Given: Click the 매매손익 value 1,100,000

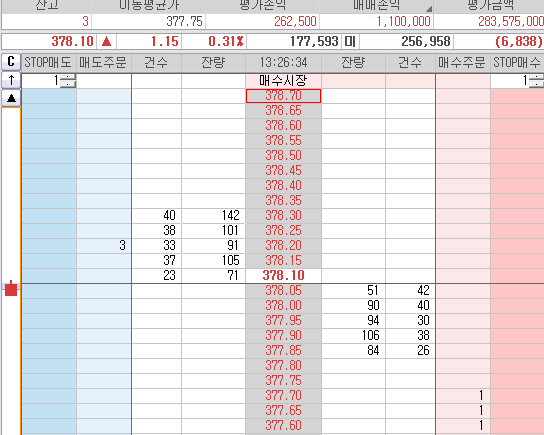Looking at the screenshot, I should [x=403, y=22].
